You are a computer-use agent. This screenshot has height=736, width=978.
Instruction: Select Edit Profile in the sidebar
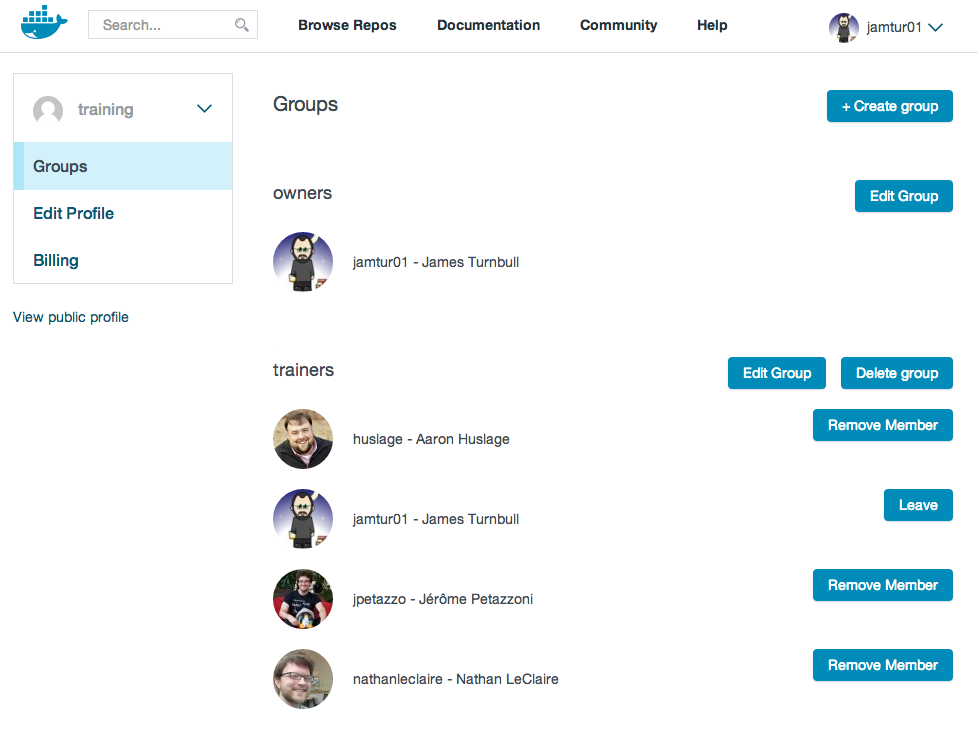coord(74,213)
